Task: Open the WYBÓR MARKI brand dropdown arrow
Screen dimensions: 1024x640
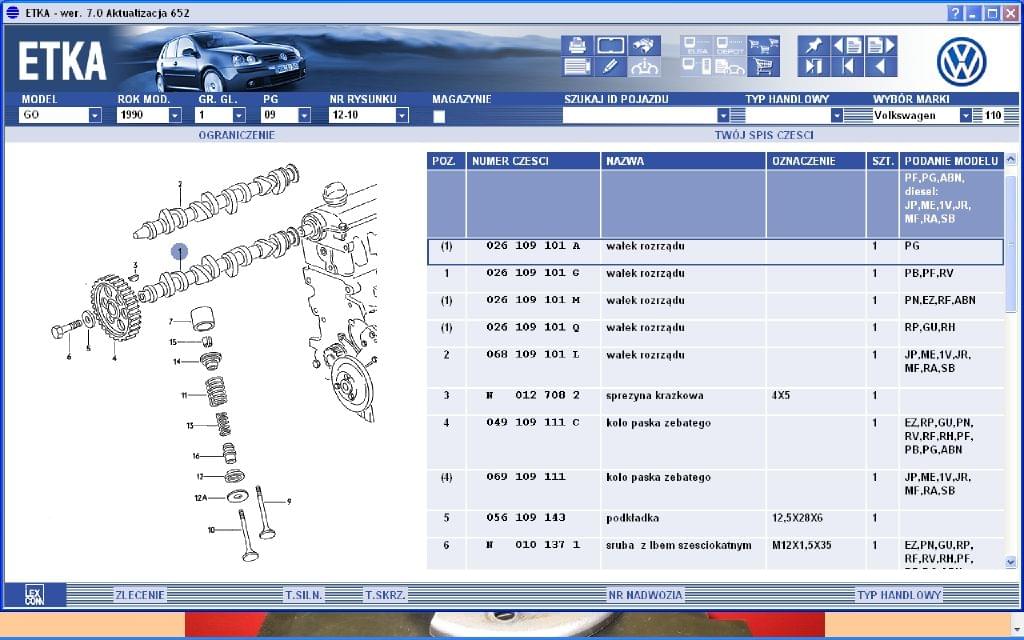Action: 966,116
